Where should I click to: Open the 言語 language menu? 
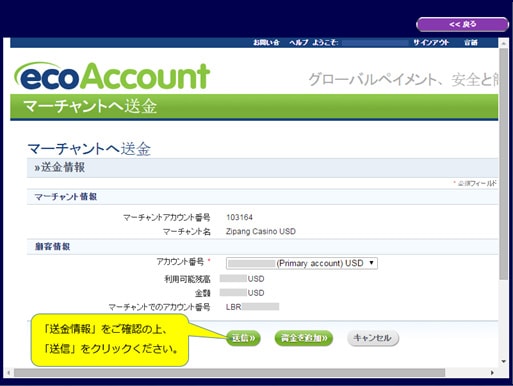tap(471, 42)
